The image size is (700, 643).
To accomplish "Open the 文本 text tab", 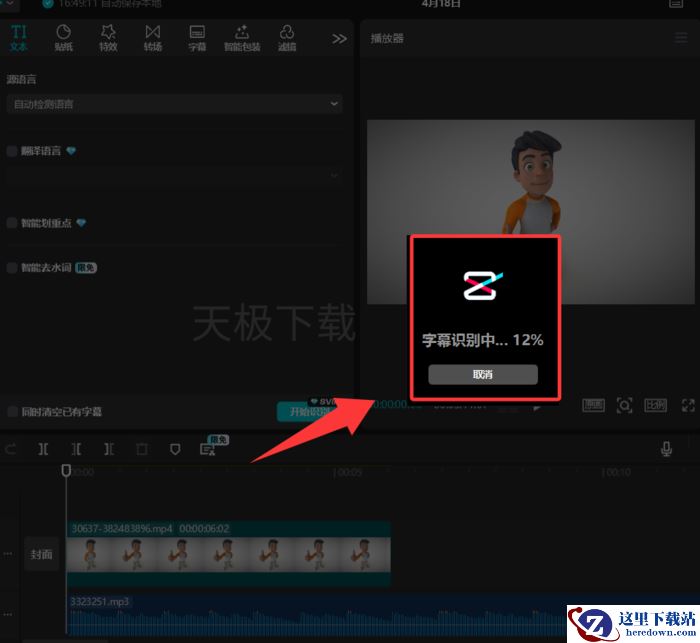I will click(x=19, y=38).
